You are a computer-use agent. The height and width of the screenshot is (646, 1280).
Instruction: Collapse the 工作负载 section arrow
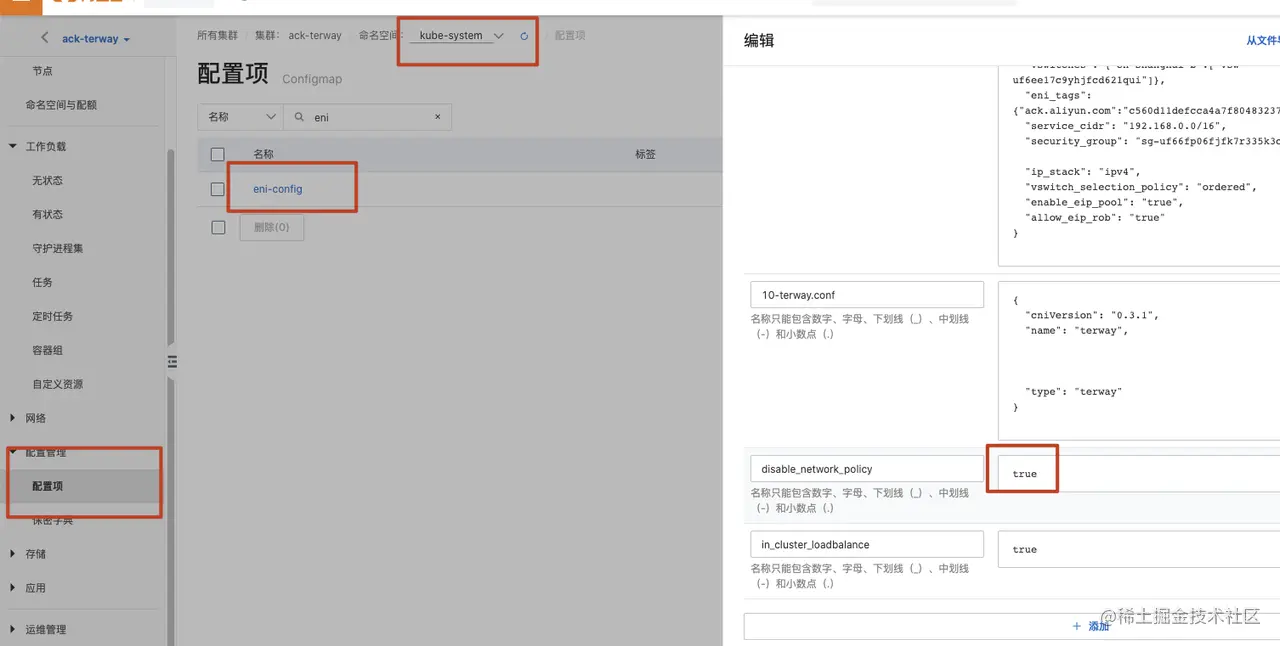(13, 146)
